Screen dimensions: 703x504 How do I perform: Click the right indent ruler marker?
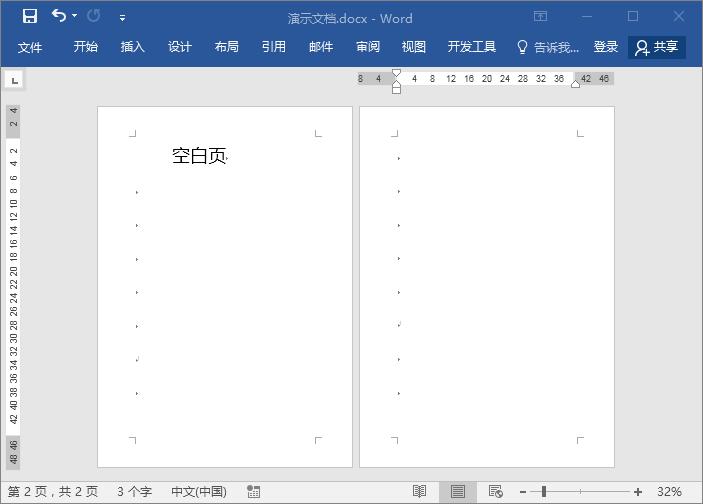[575, 84]
